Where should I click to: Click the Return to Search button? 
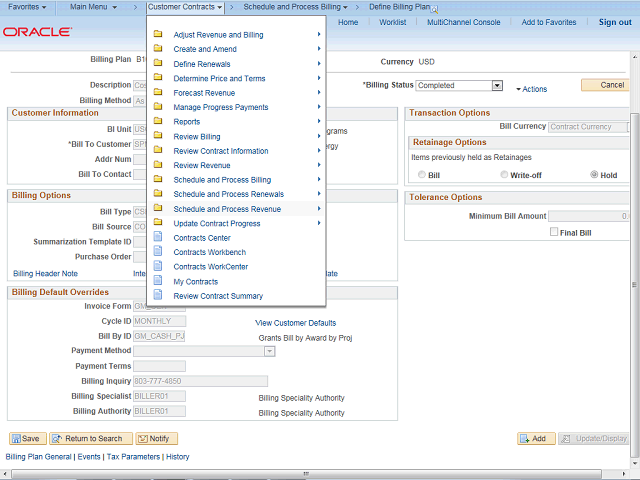pos(91,438)
